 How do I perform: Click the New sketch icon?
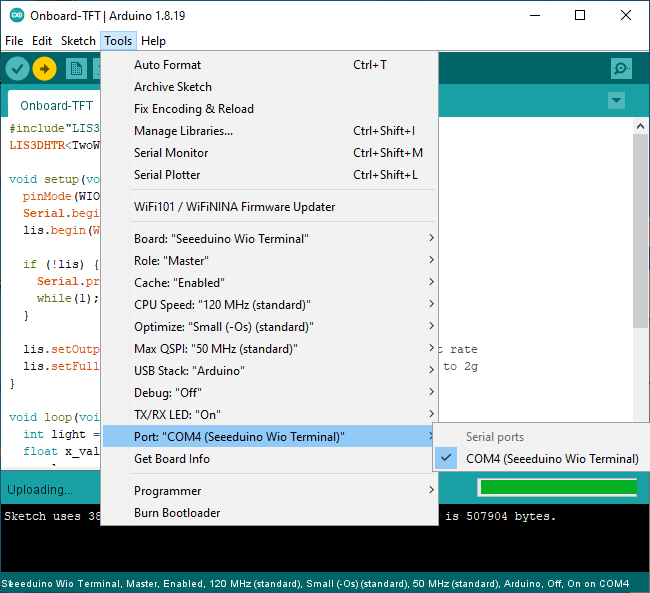(x=76, y=69)
